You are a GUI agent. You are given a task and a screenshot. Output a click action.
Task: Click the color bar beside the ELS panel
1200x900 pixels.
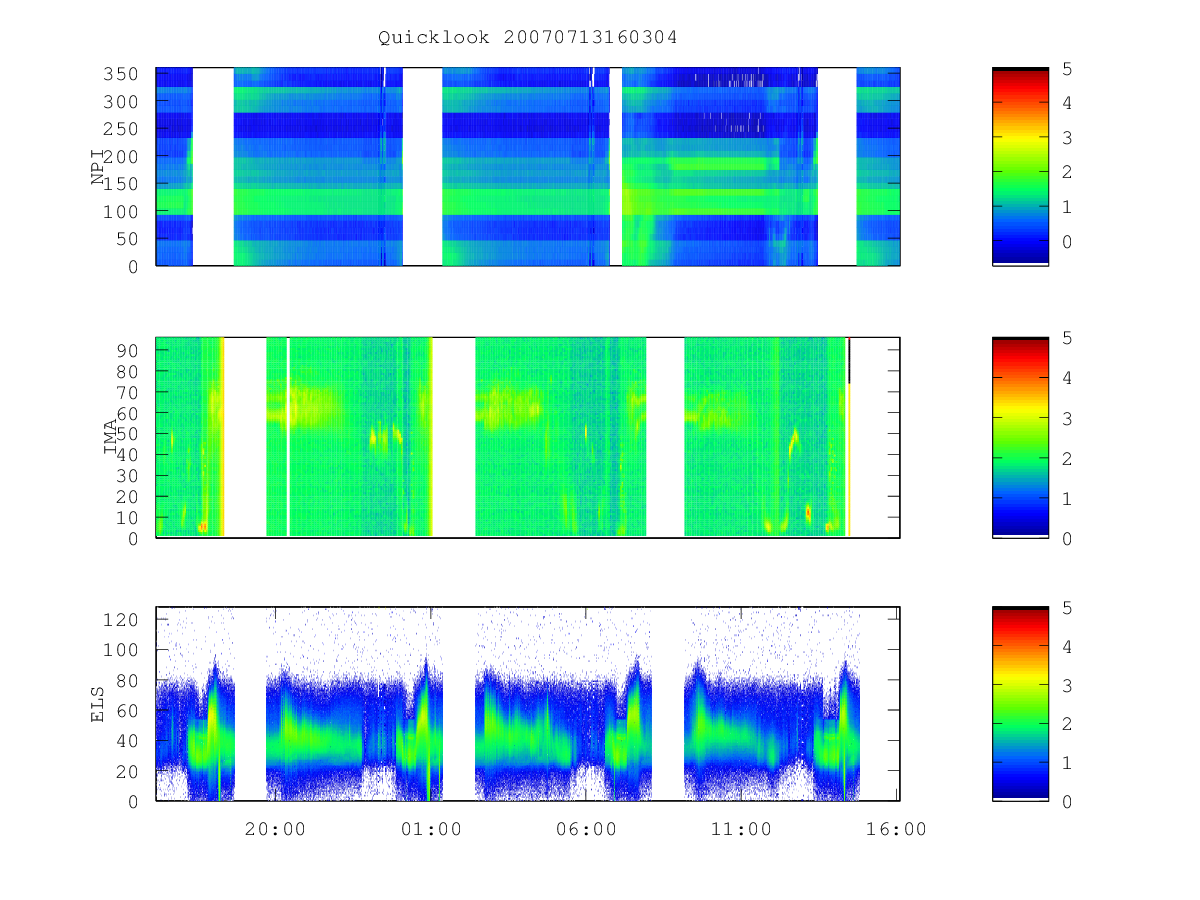tap(1020, 704)
